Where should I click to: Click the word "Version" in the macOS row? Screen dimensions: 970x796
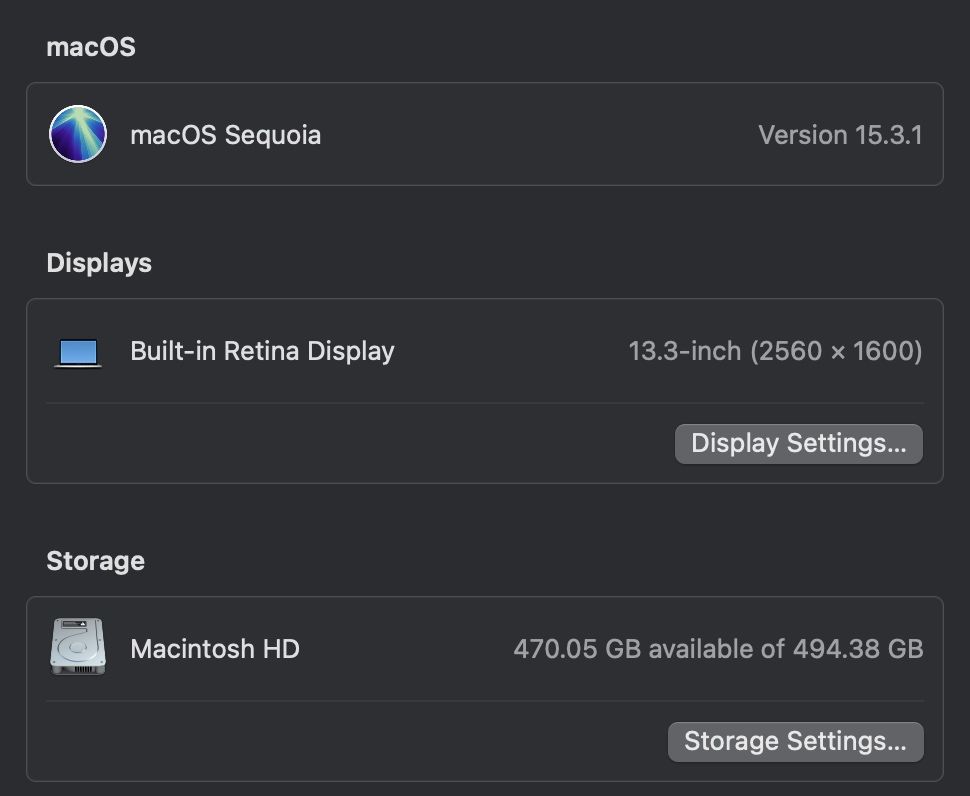point(802,135)
